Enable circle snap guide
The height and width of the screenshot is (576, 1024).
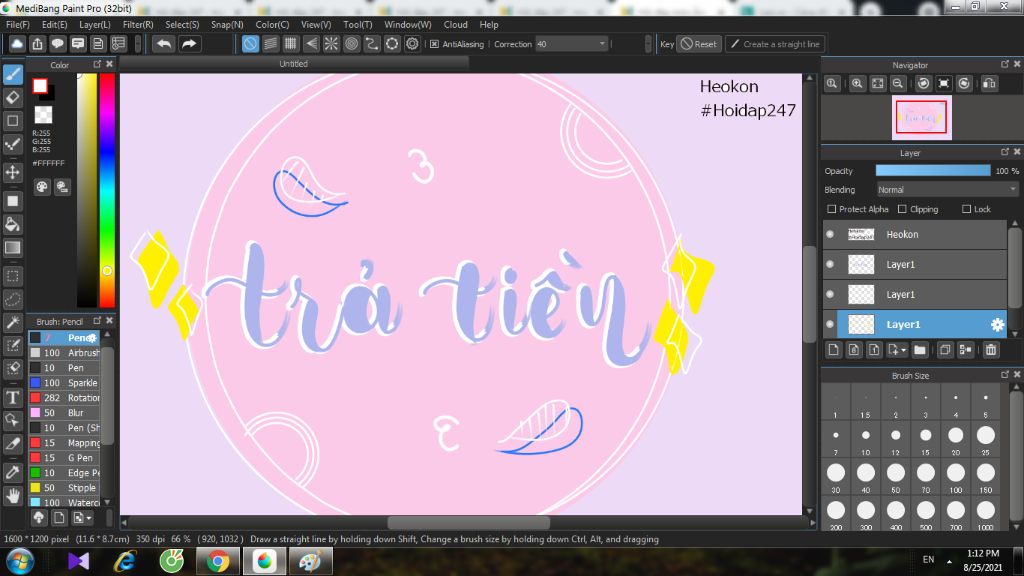(351, 44)
